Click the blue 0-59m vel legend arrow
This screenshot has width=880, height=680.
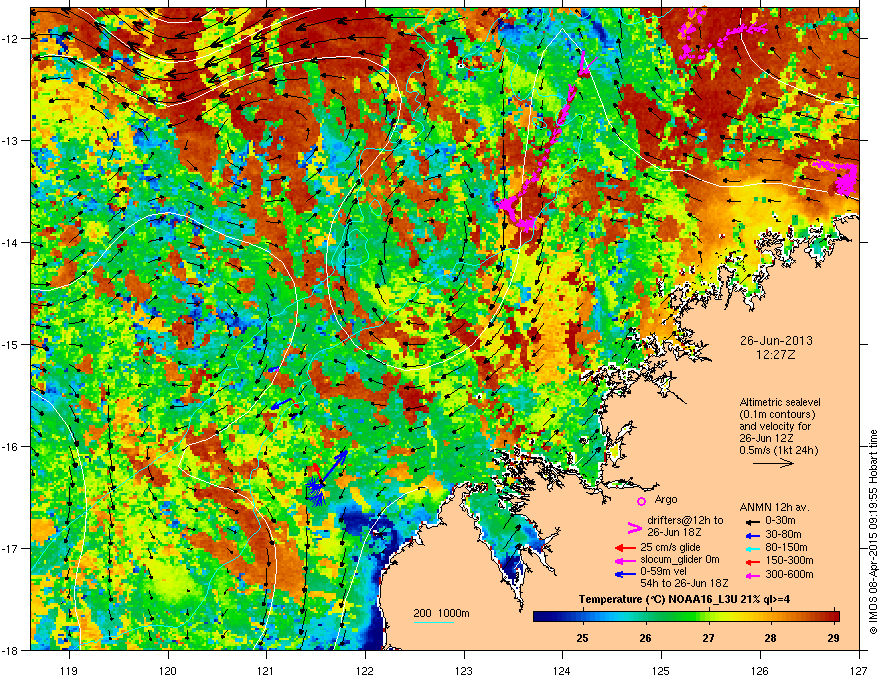coord(625,574)
